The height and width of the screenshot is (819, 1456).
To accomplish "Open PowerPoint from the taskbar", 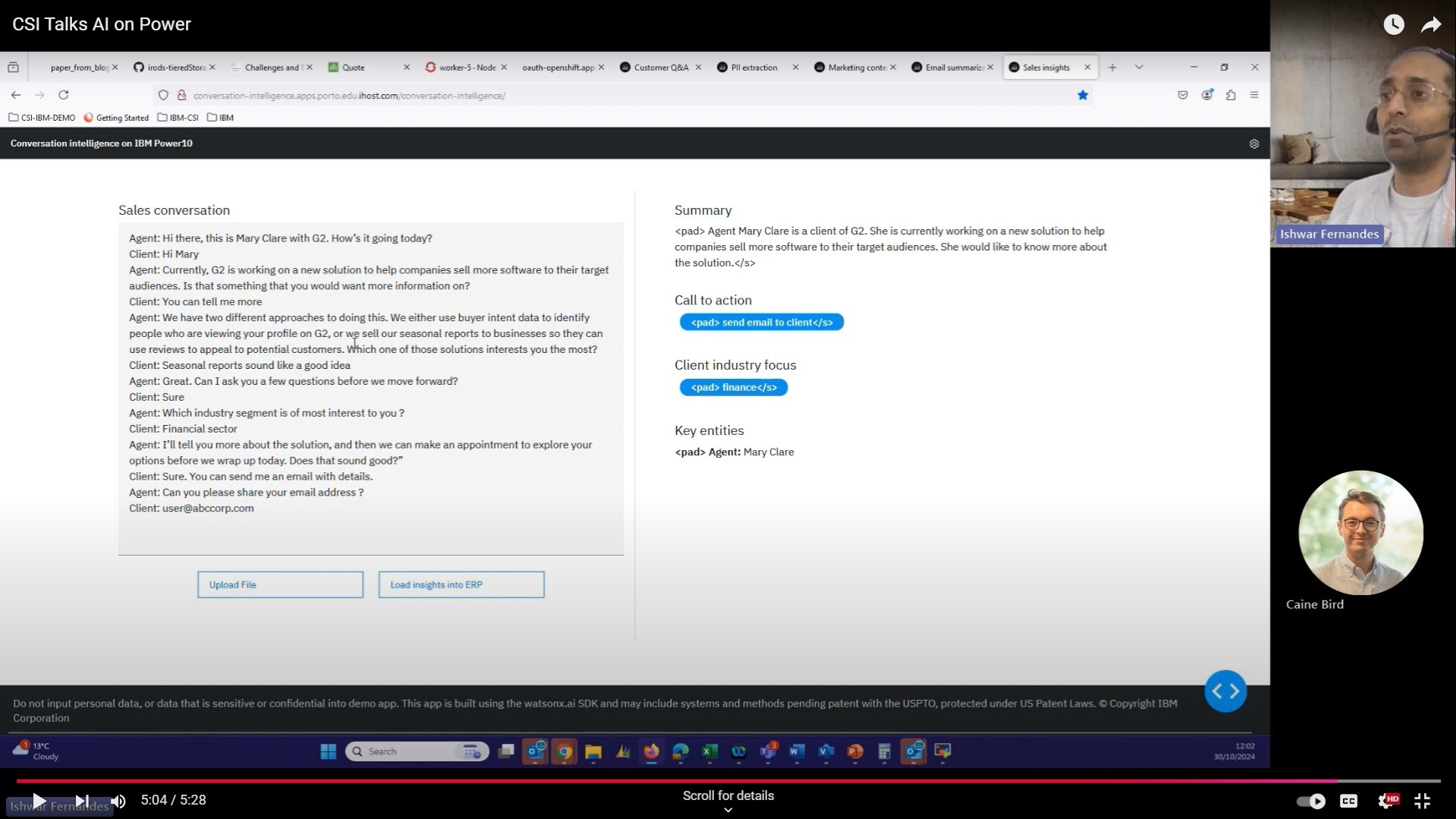I will pos(855,751).
